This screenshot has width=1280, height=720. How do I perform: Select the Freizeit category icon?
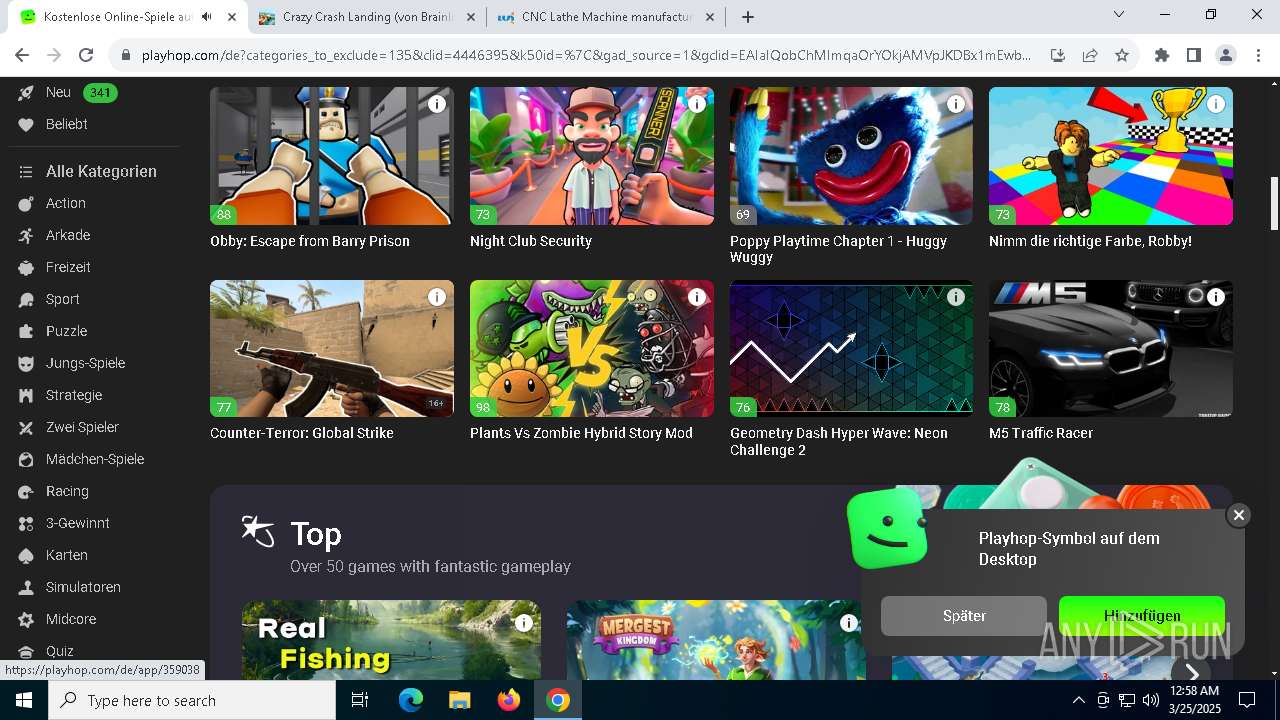pyautogui.click(x=26, y=267)
